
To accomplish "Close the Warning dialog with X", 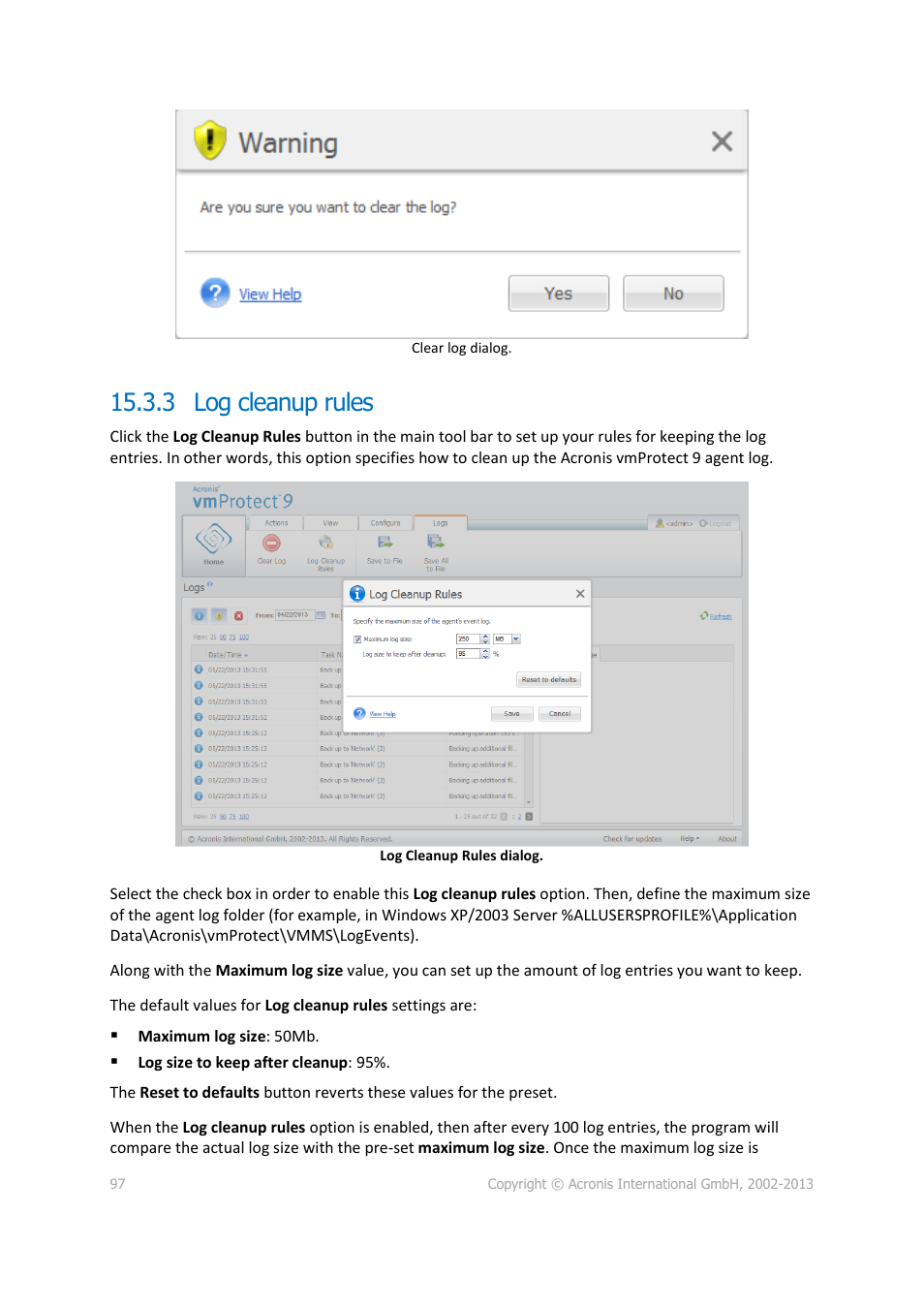I will pyautogui.click(x=722, y=141).
